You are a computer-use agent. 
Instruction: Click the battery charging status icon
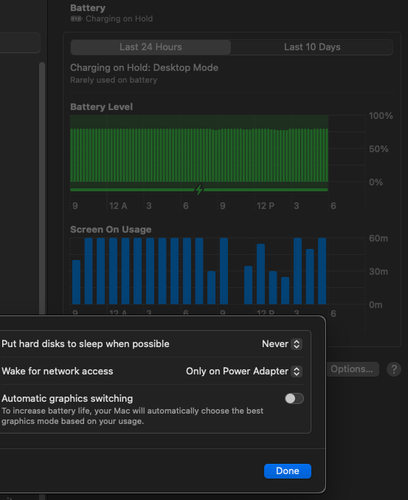(76, 19)
